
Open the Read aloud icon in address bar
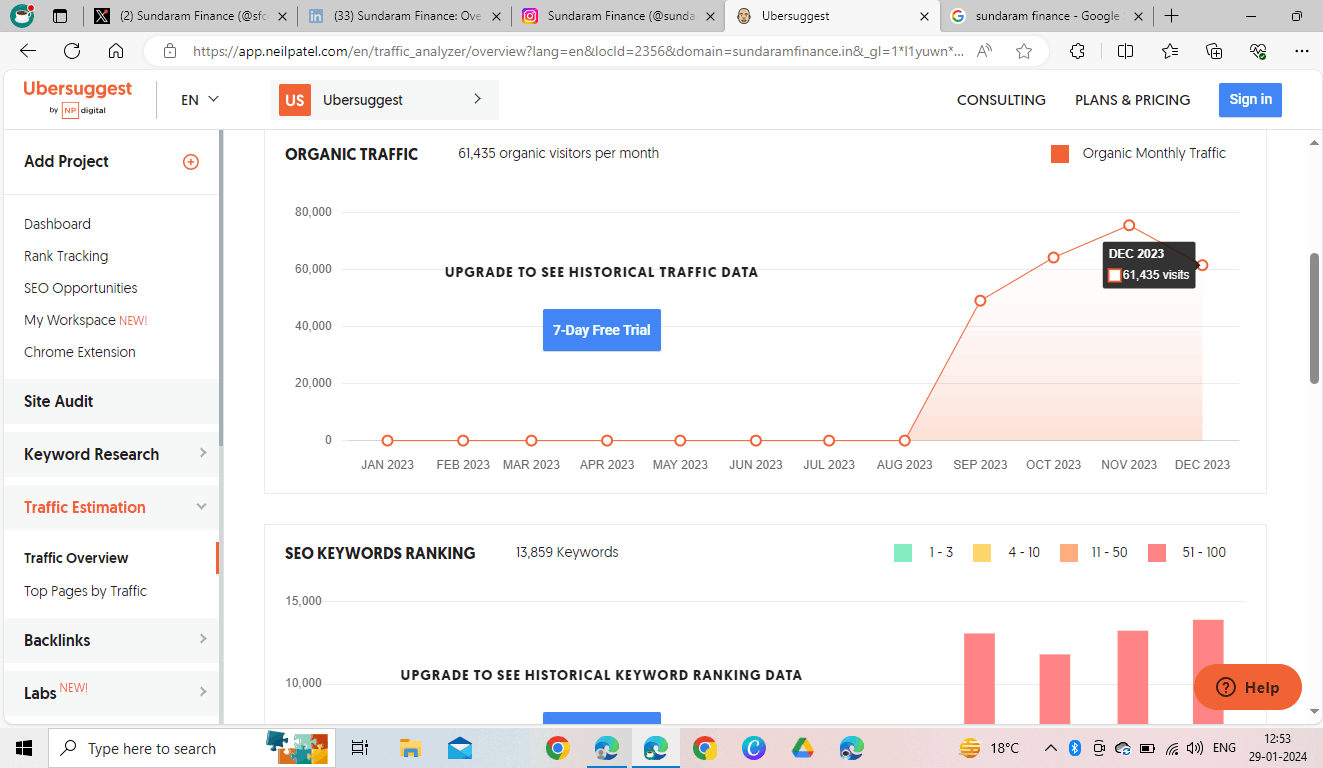[x=985, y=51]
